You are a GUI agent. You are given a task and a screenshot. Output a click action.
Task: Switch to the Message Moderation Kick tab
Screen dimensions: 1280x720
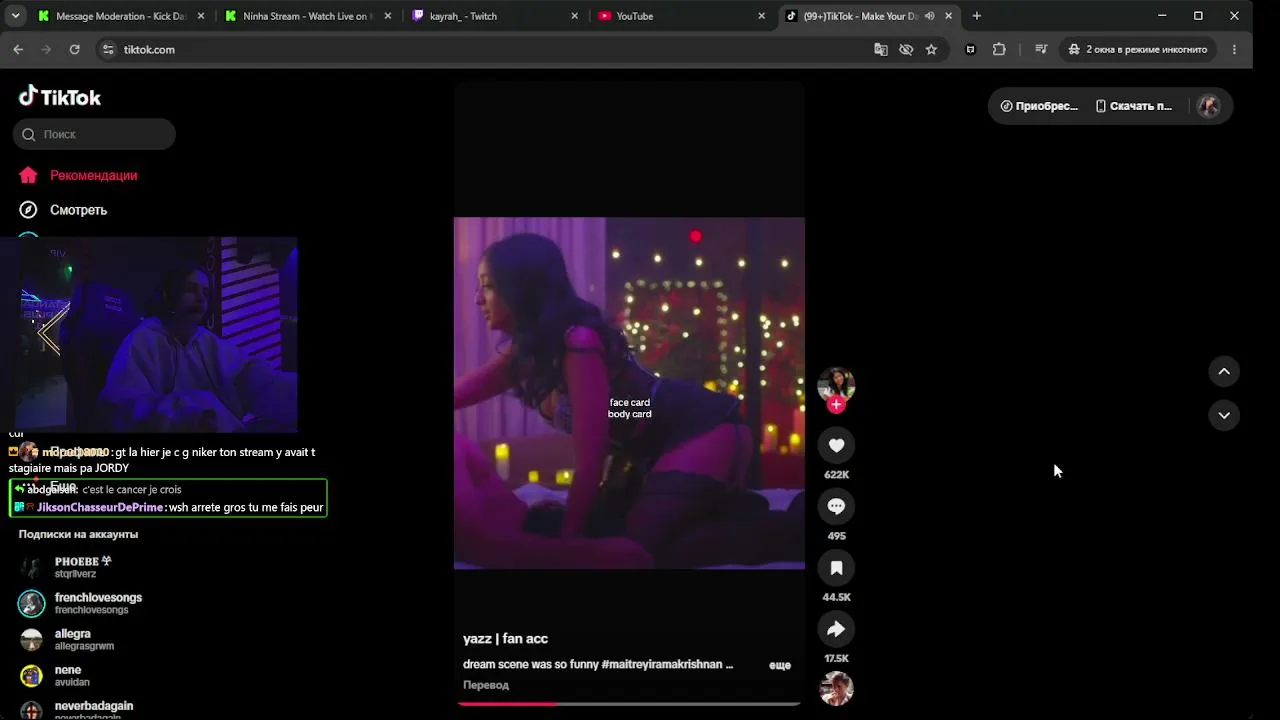120,16
